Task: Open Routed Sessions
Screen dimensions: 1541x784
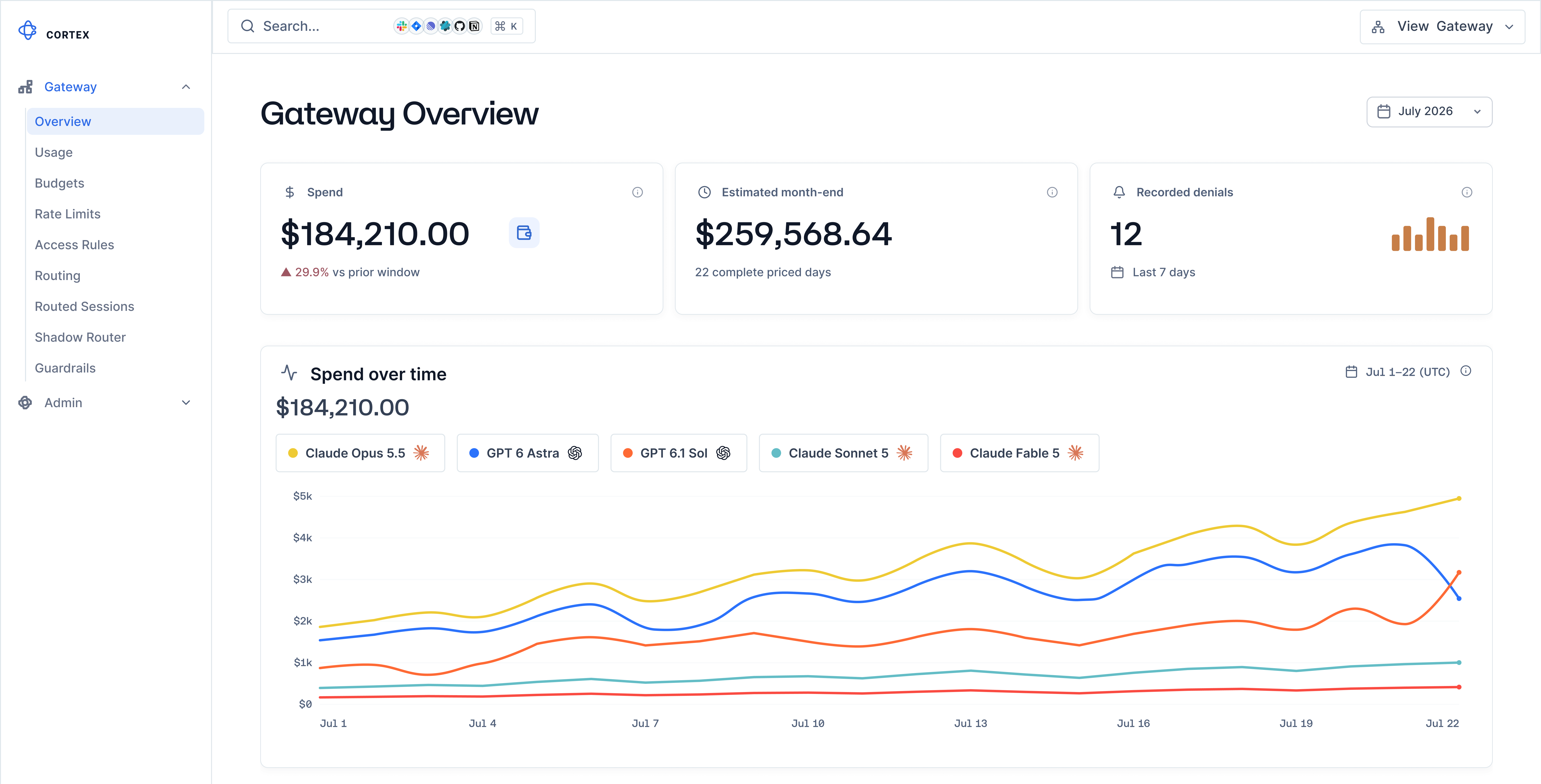Action: tap(84, 307)
